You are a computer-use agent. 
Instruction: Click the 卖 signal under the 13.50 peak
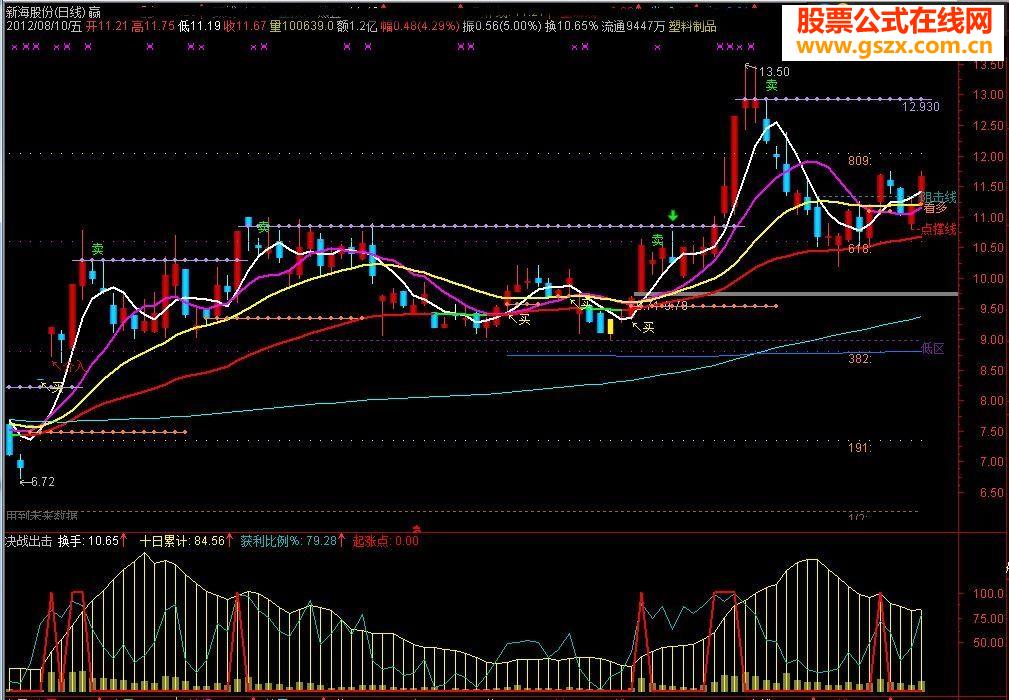tap(771, 85)
